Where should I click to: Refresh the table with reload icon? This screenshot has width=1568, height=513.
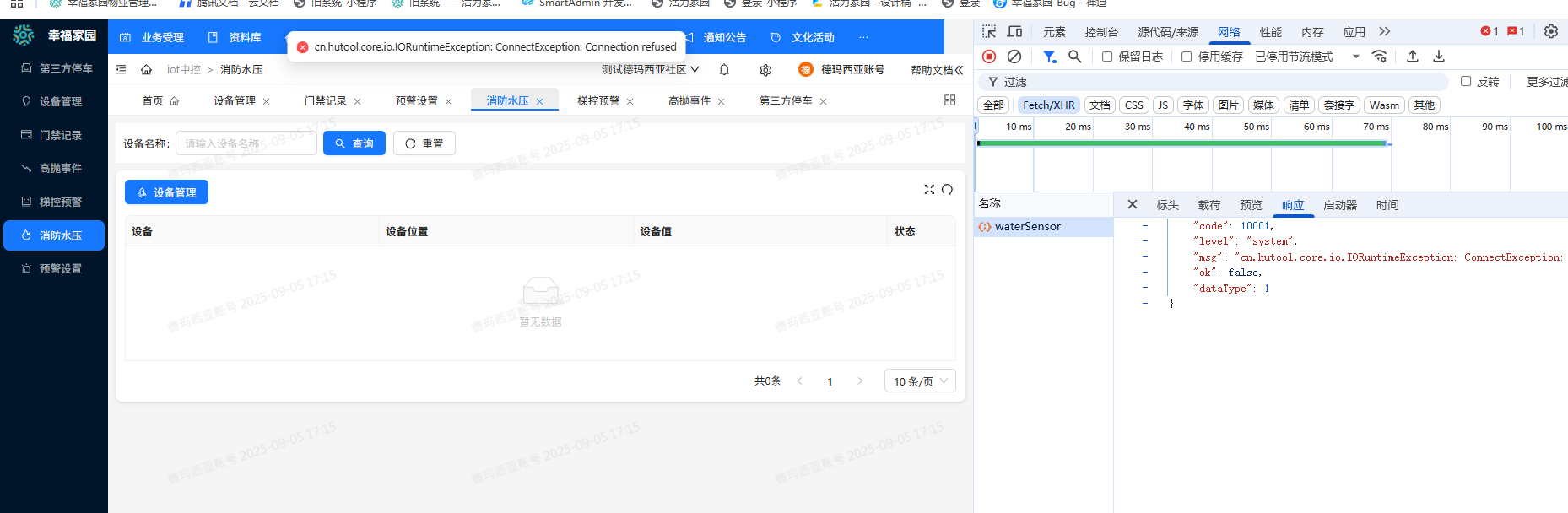pyautogui.click(x=947, y=189)
